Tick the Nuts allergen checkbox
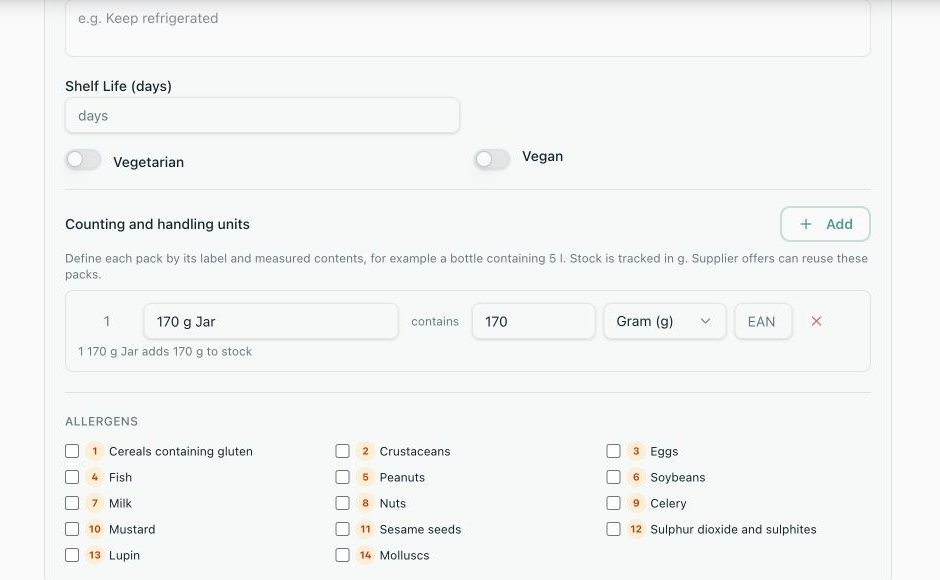This screenshot has width=940, height=580. pyautogui.click(x=342, y=503)
